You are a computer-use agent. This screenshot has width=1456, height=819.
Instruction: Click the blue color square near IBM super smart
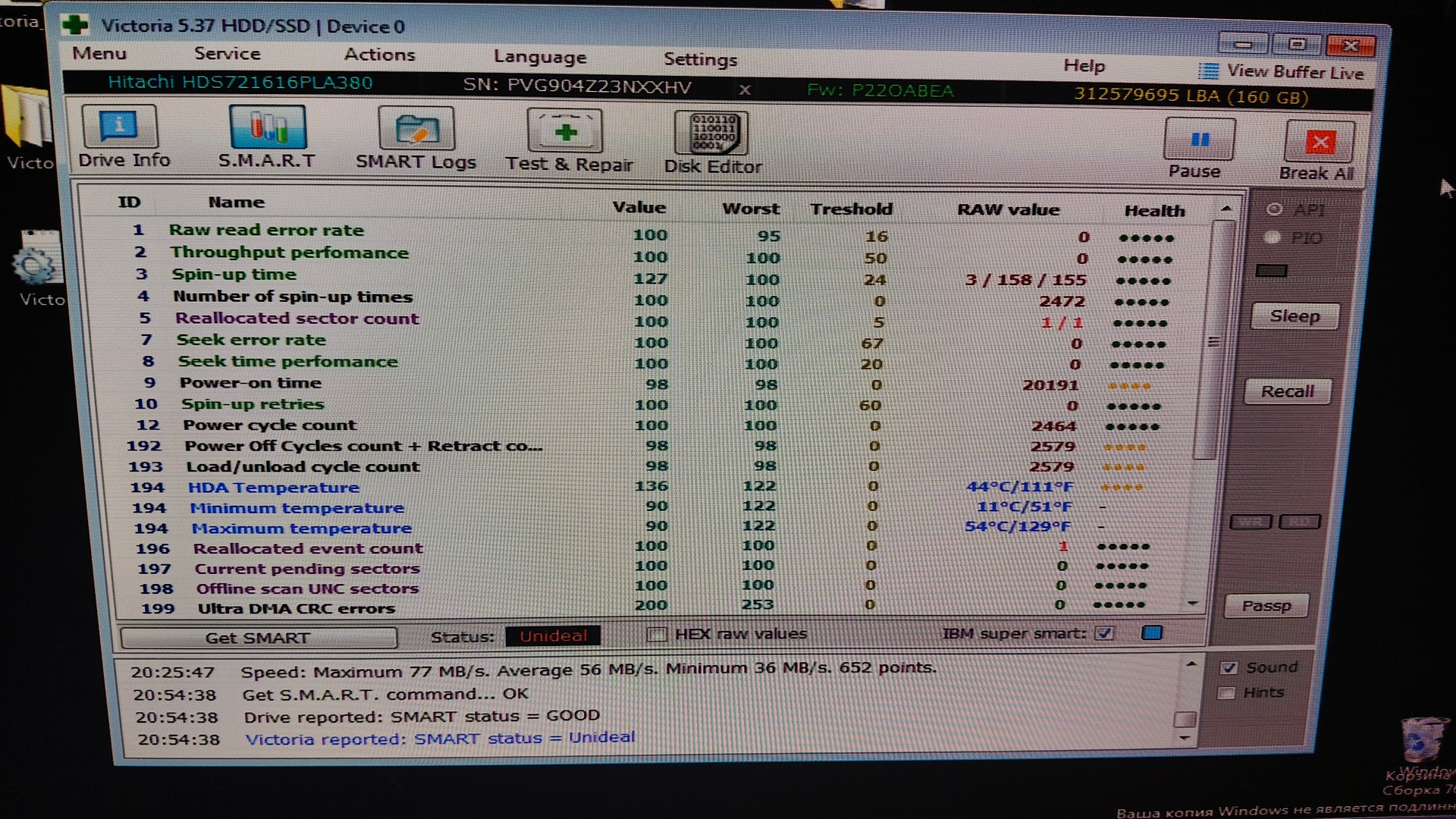tap(1151, 633)
